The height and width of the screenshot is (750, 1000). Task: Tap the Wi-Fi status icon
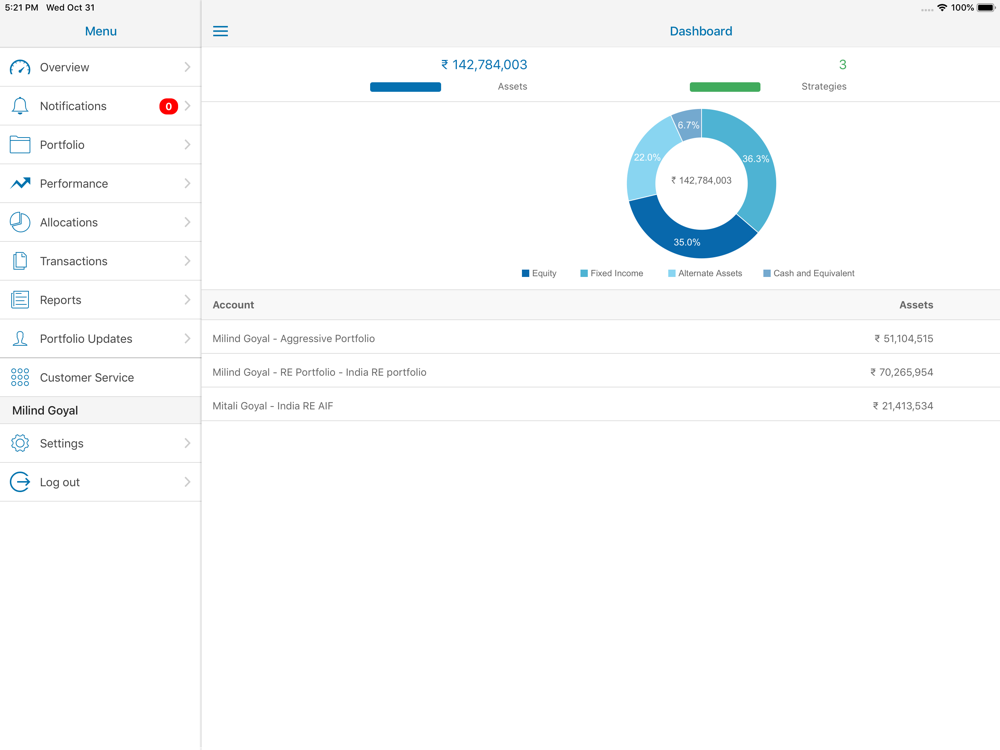(x=942, y=8)
